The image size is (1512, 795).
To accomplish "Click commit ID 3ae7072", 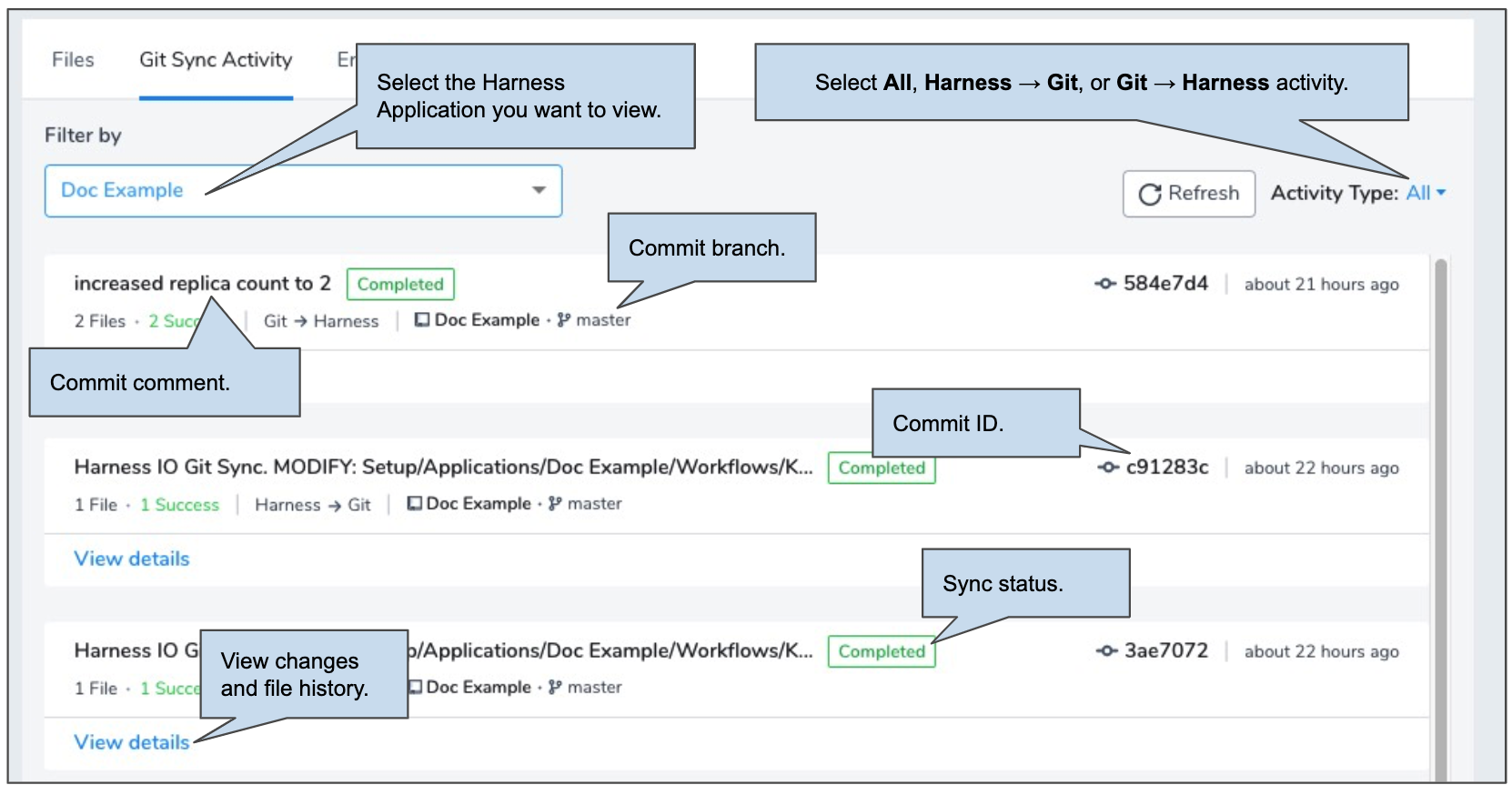I will click(1166, 651).
